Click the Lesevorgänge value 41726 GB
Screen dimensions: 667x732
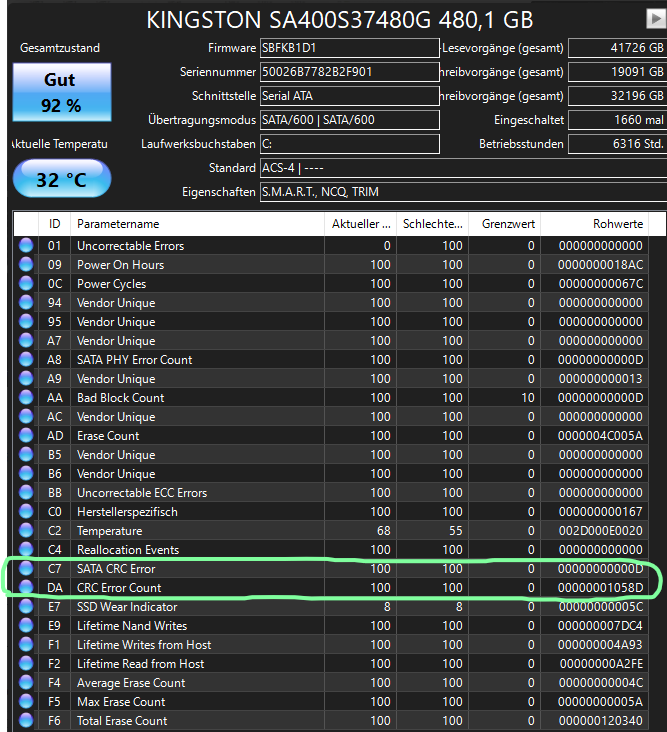point(617,48)
